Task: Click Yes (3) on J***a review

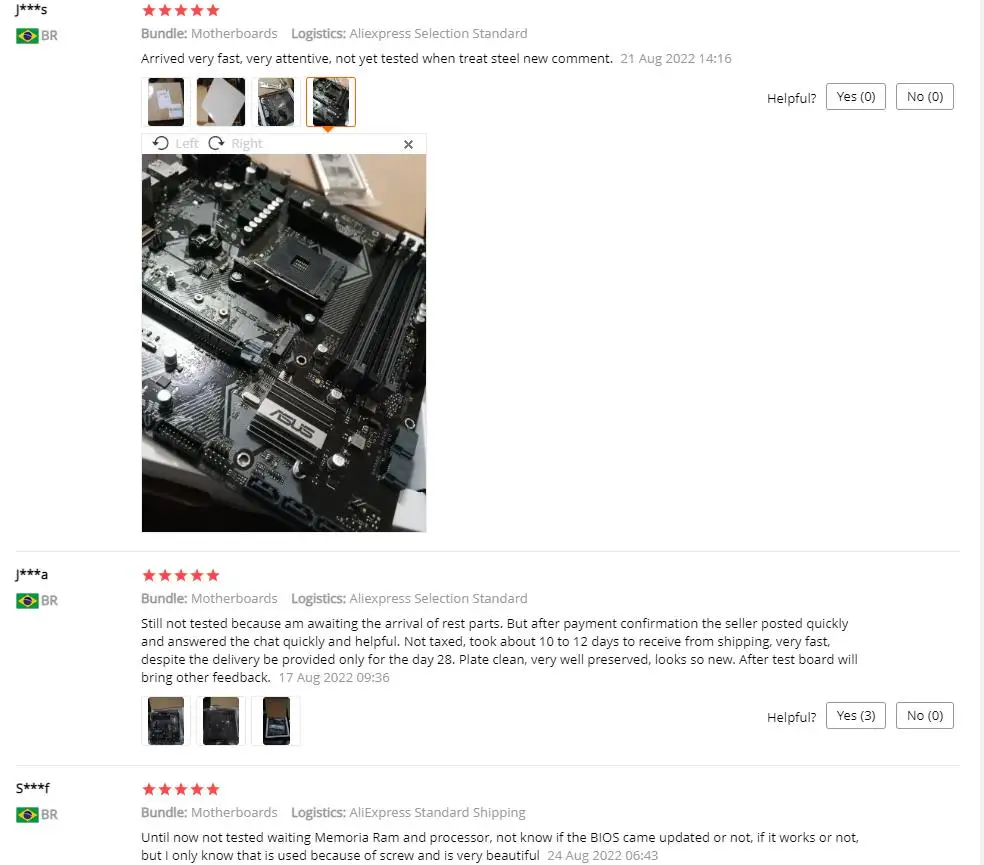Action: (855, 716)
